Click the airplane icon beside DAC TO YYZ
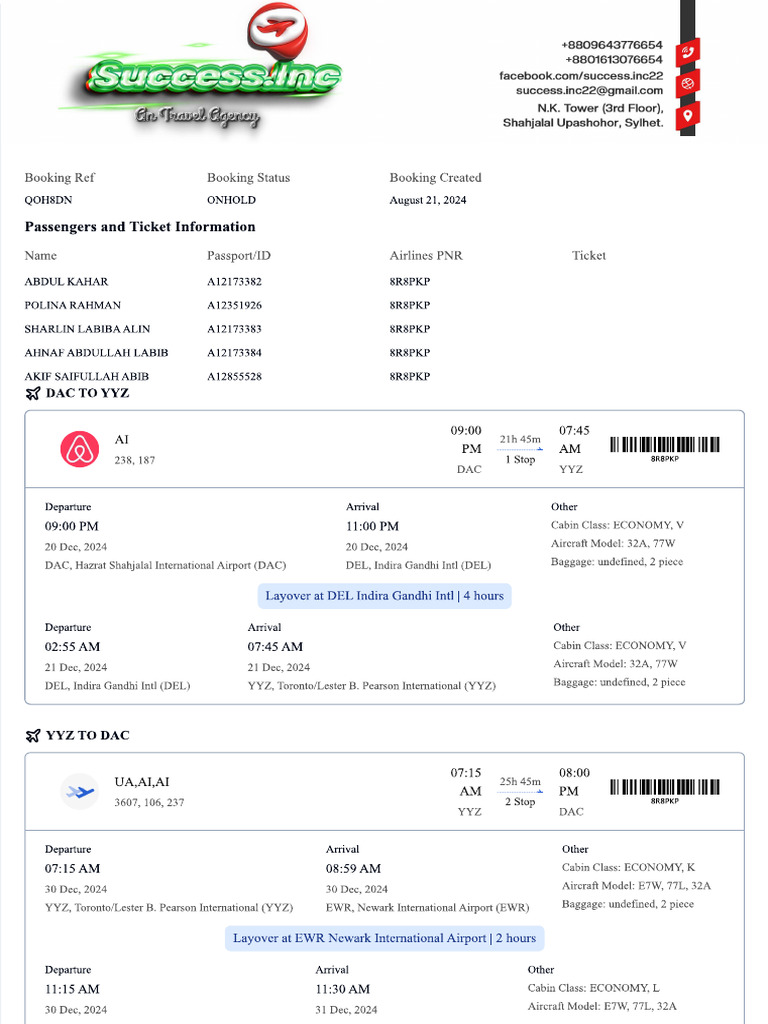The image size is (768, 1024). pos(33,393)
